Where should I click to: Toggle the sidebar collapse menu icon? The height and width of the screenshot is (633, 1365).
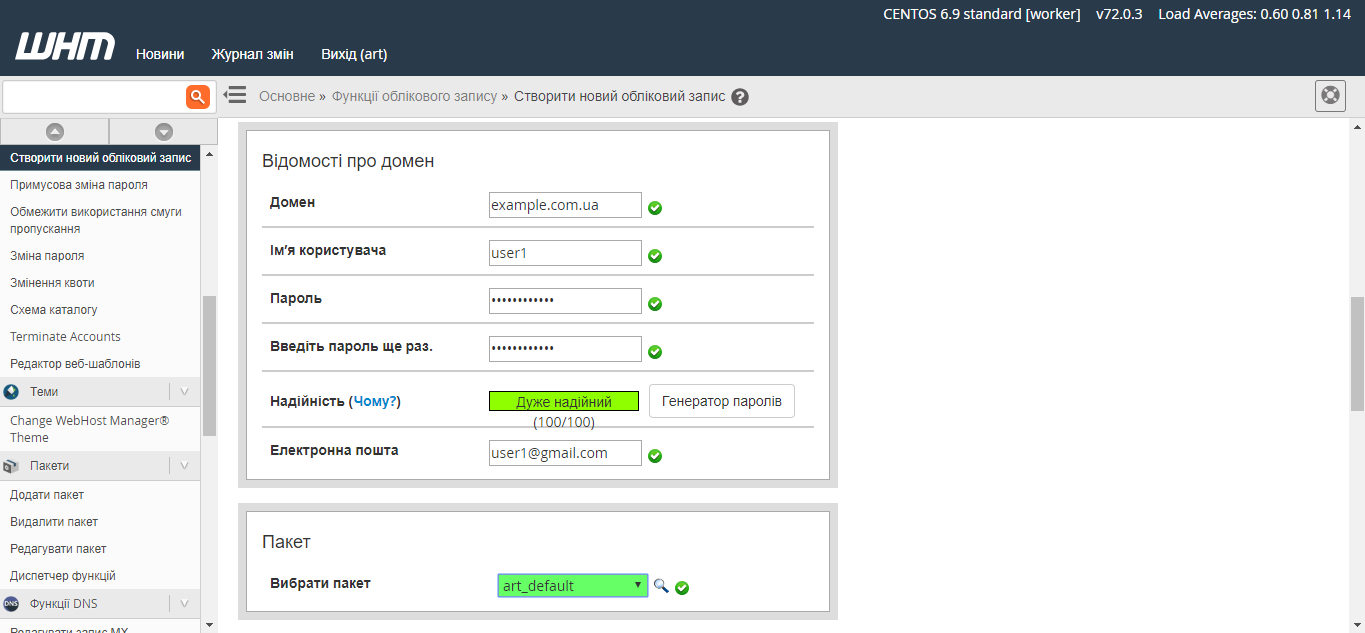(235, 95)
